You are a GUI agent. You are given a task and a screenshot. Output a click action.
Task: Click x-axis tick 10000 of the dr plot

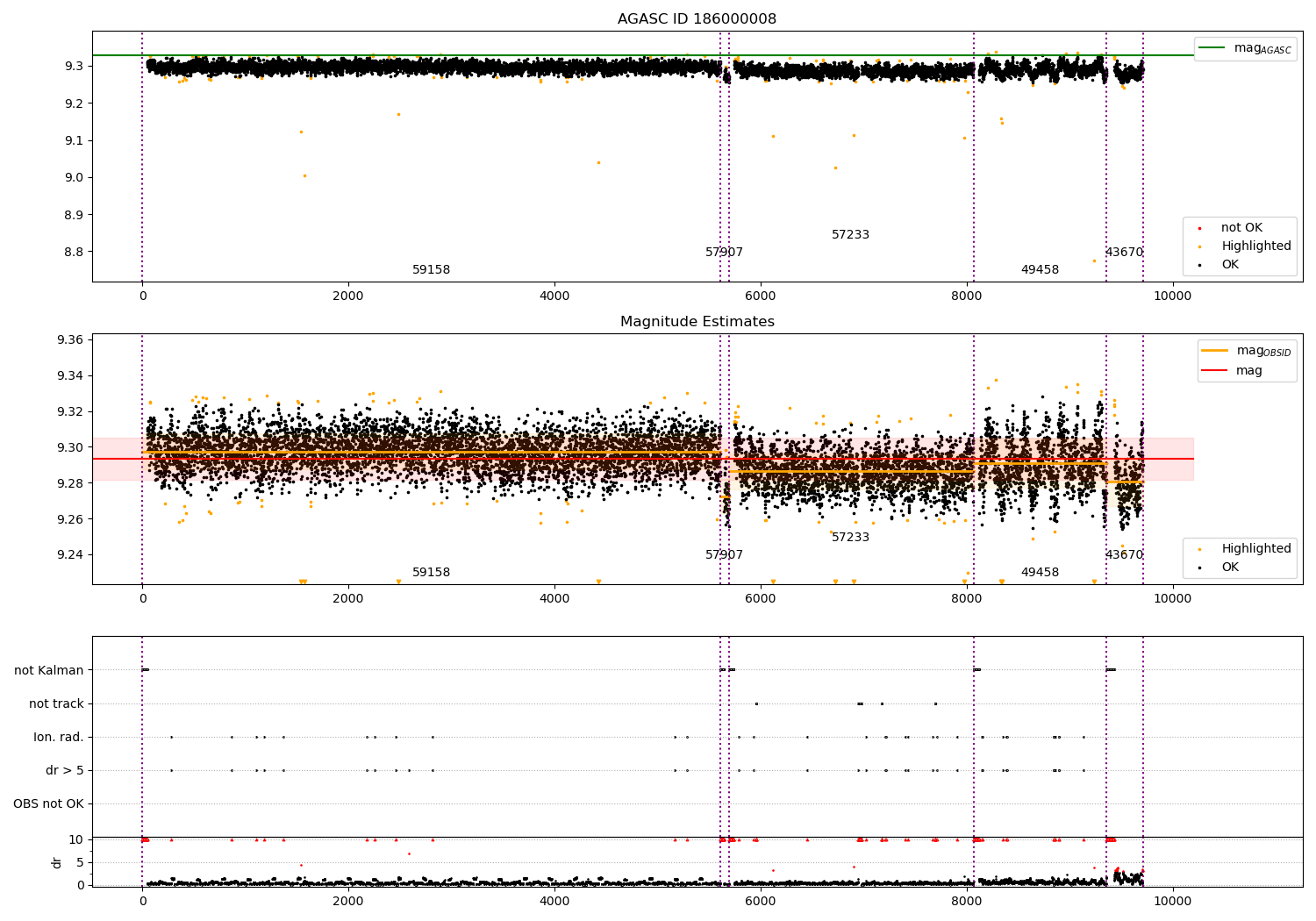click(1173, 901)
